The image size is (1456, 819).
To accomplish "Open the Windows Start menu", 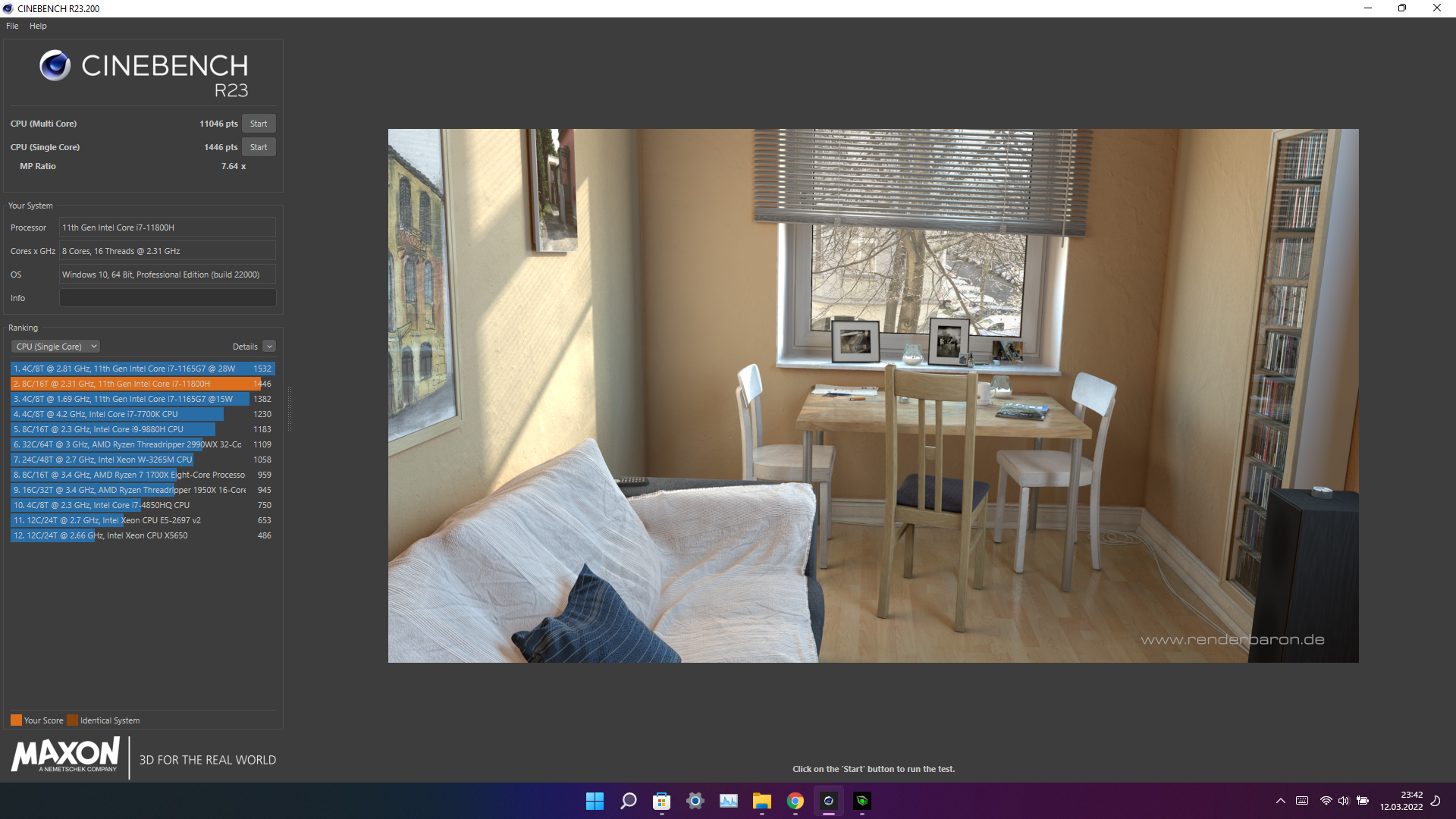I will 595,801.
